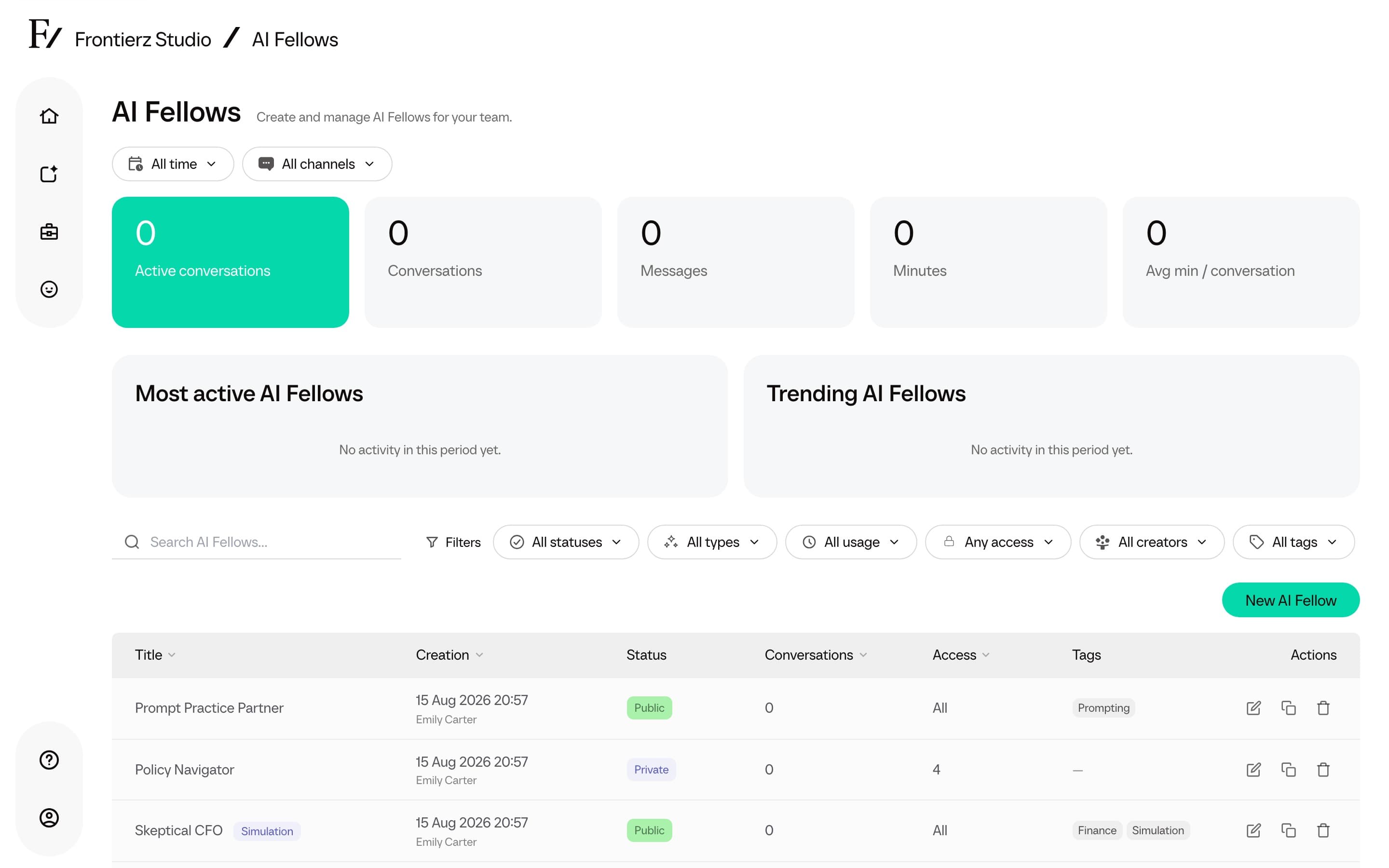Duplicate the Policy Navigator fellow

tap(1289, 769)
